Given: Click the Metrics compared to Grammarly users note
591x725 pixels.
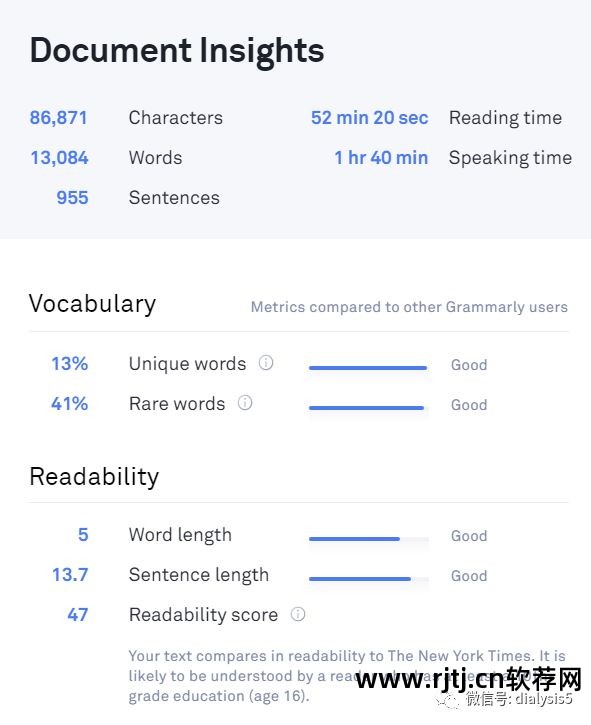Looking at the screenshot, I should tap(409, 307).
